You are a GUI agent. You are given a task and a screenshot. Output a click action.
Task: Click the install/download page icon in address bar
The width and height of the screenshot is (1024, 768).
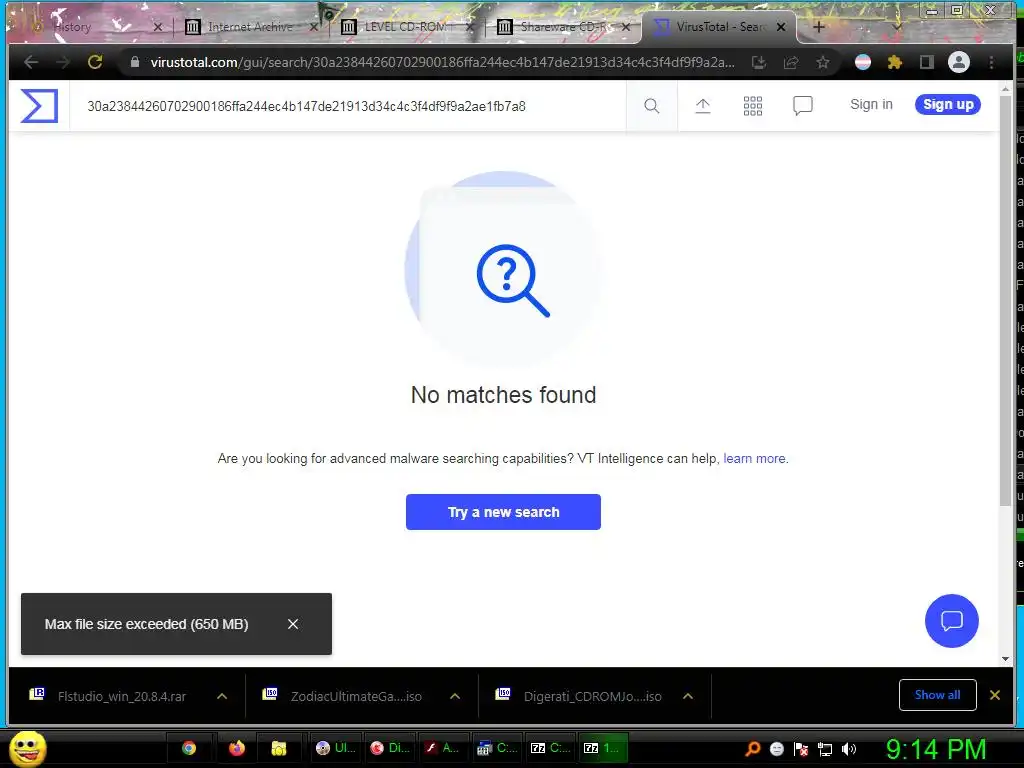tap(759, 62)
